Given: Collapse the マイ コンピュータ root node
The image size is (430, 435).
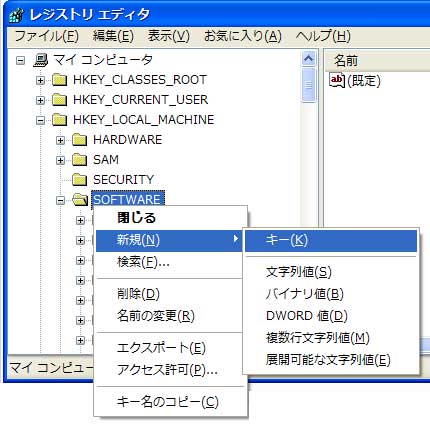Looking at the screenshot, I should click(21, 61).
